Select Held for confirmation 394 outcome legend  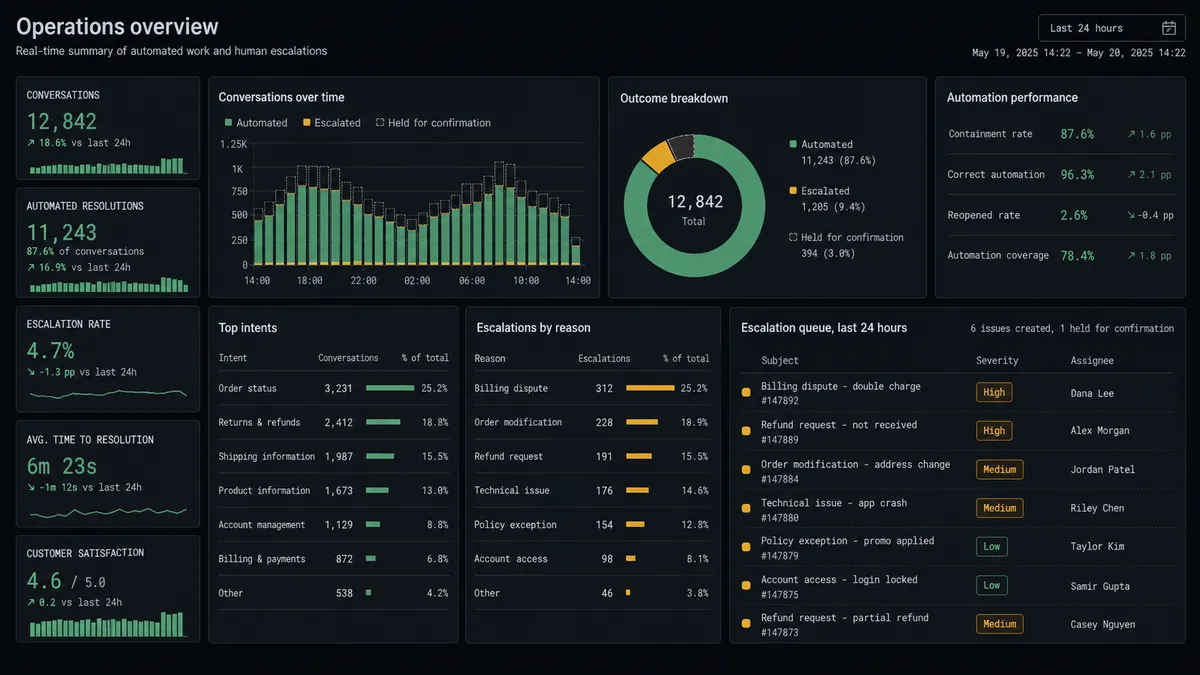846,245
